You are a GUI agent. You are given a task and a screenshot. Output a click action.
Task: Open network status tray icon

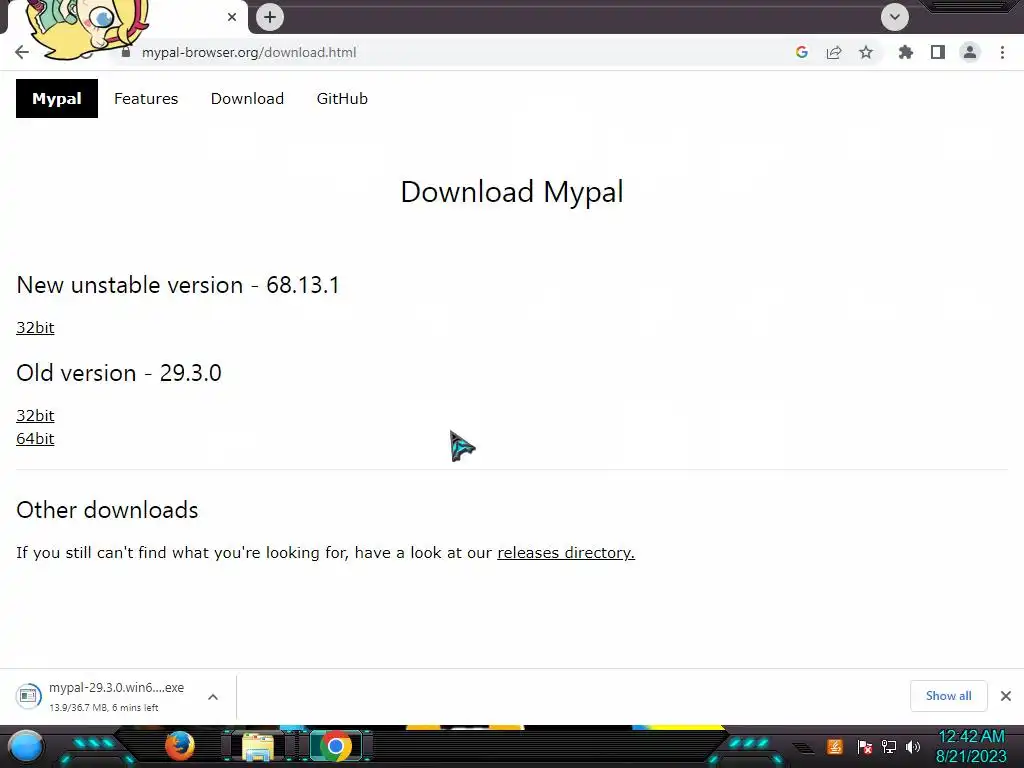(889, 746)
